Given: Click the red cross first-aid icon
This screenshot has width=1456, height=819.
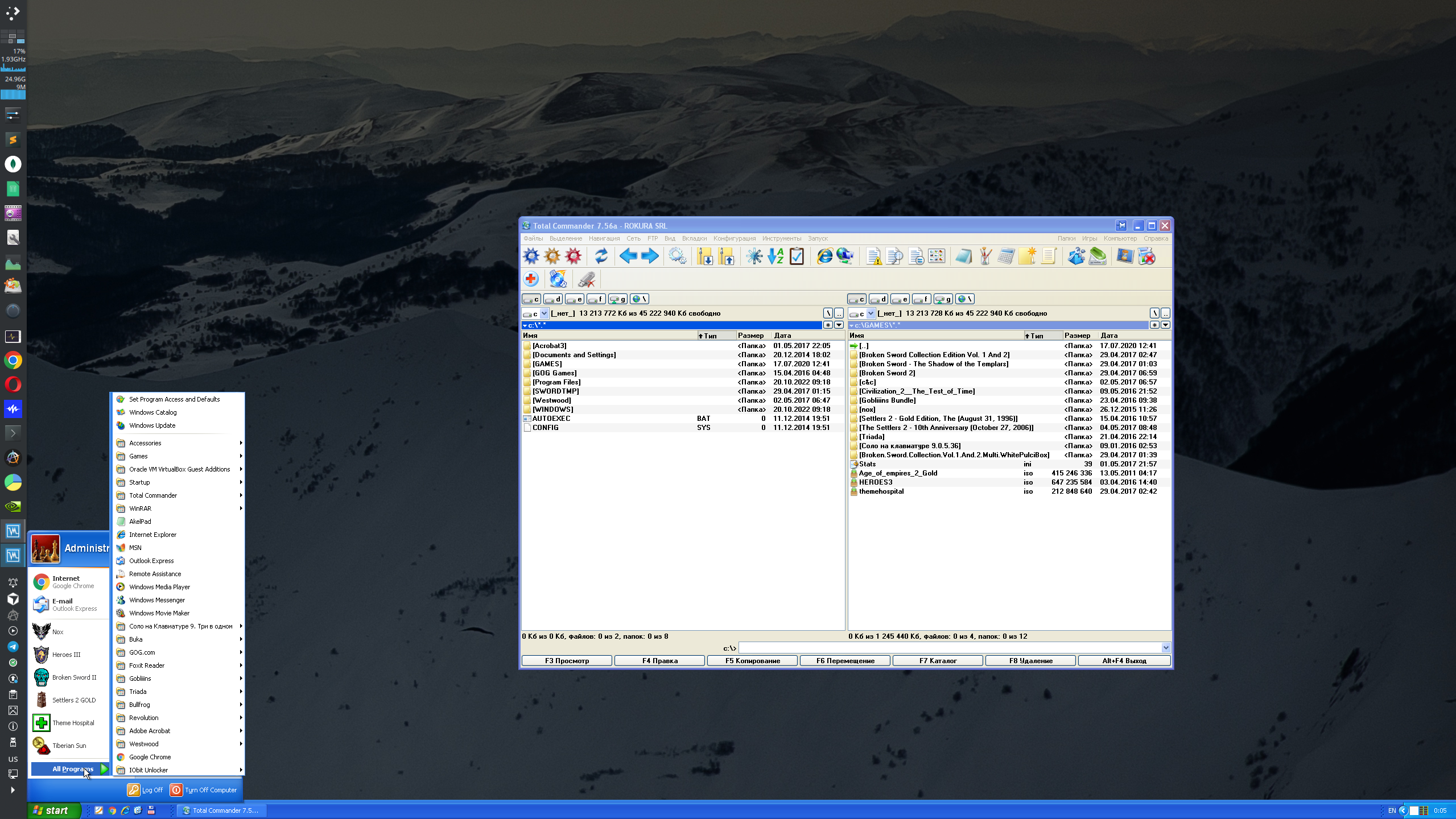Looking at the screenshot, I should click(531, 279).
